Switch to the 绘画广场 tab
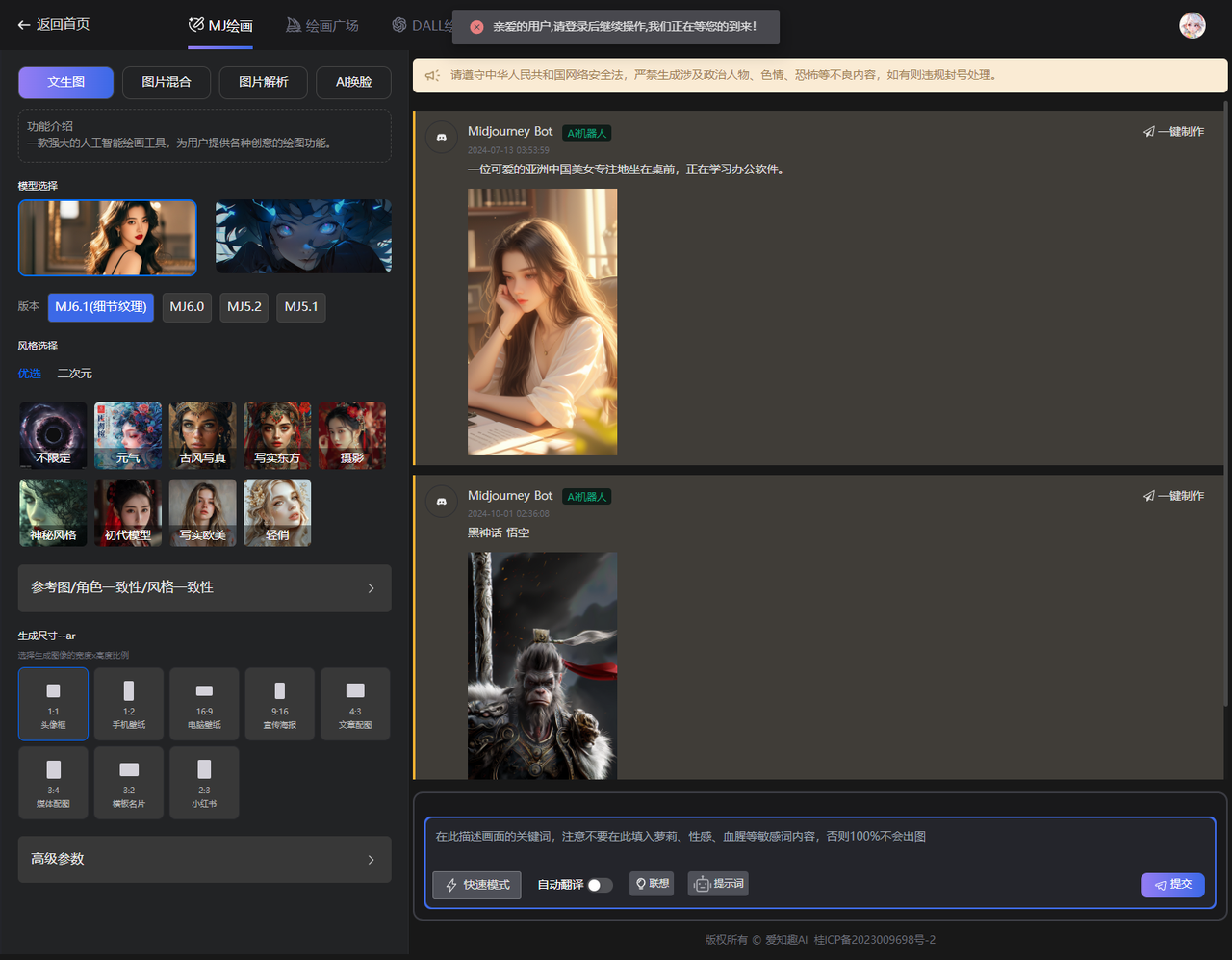Viewport: 1232px width, 960px height. 322,25
